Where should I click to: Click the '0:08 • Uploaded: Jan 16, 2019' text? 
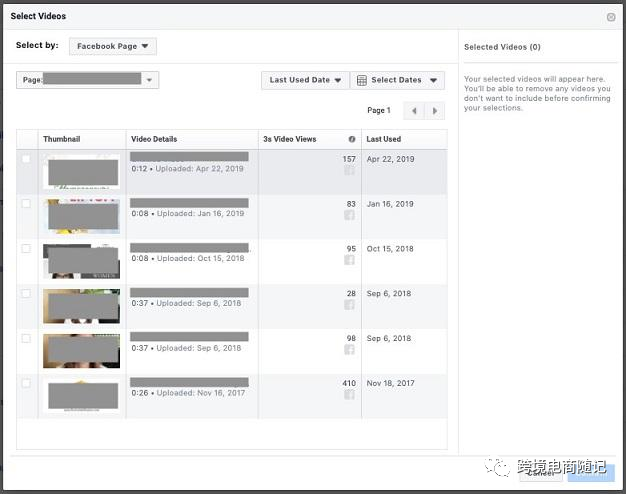click(188, 213)
